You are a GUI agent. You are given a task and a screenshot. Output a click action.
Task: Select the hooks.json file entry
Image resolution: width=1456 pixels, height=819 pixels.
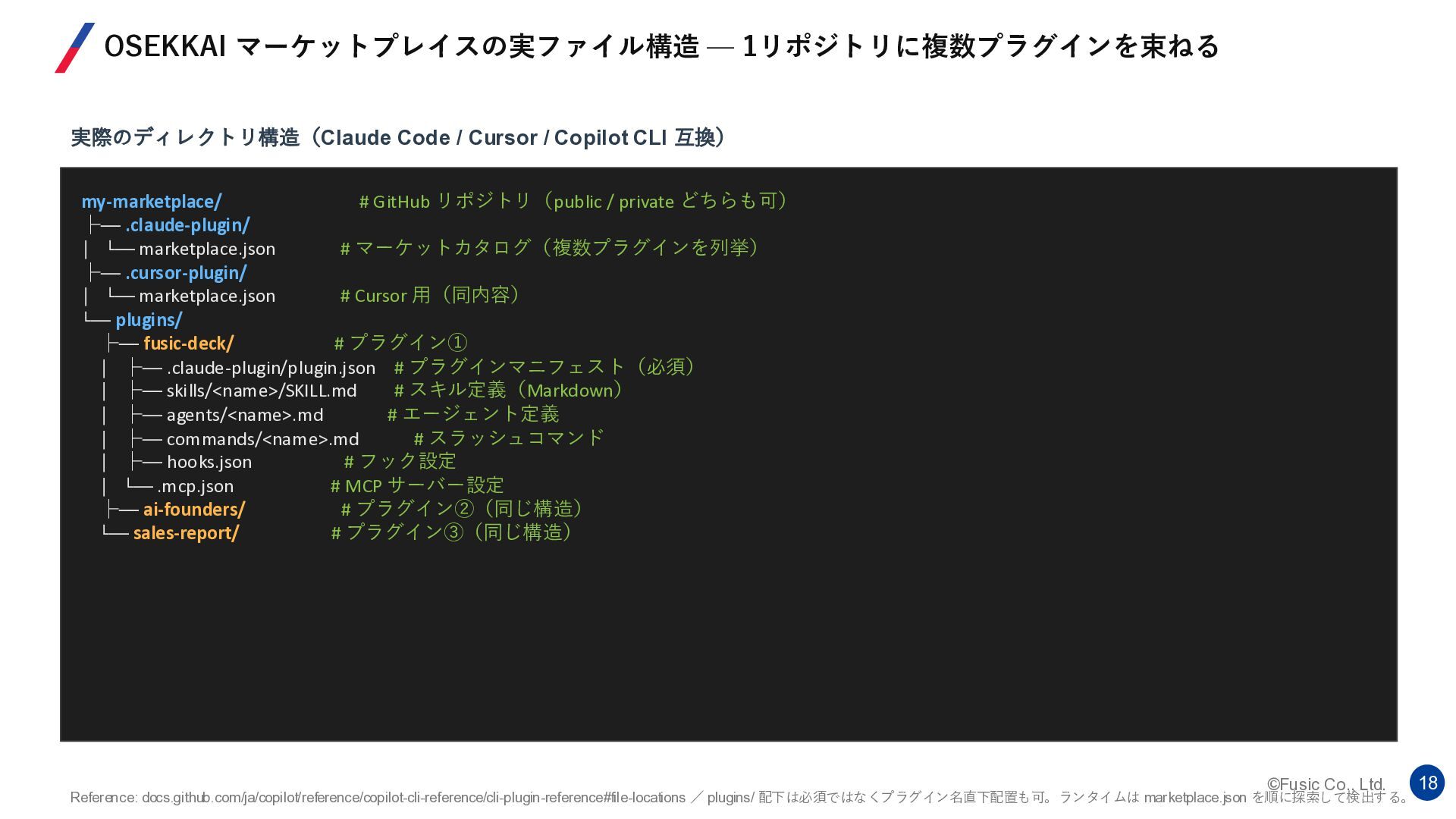pos(209,463)
